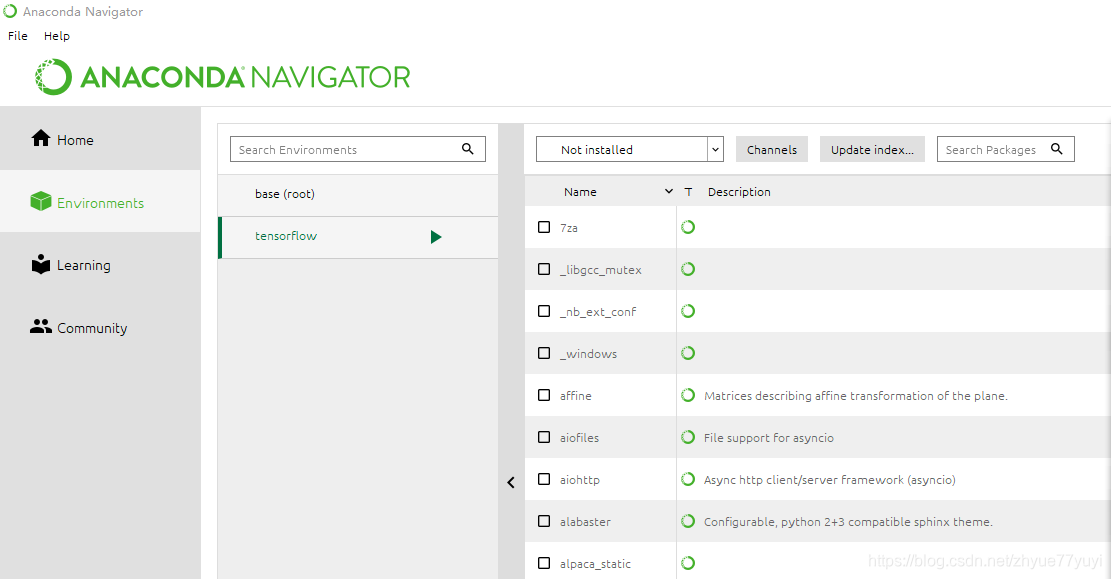Viewport: 1111px width, 579px height.
Task: Click the '7za' package name
Action: point(569,228)
